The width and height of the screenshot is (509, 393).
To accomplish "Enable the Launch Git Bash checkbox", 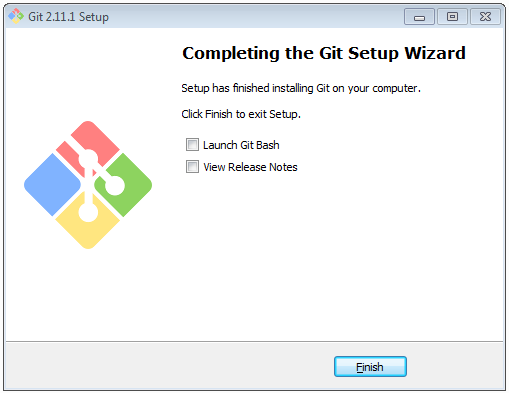I will point(192,145).
